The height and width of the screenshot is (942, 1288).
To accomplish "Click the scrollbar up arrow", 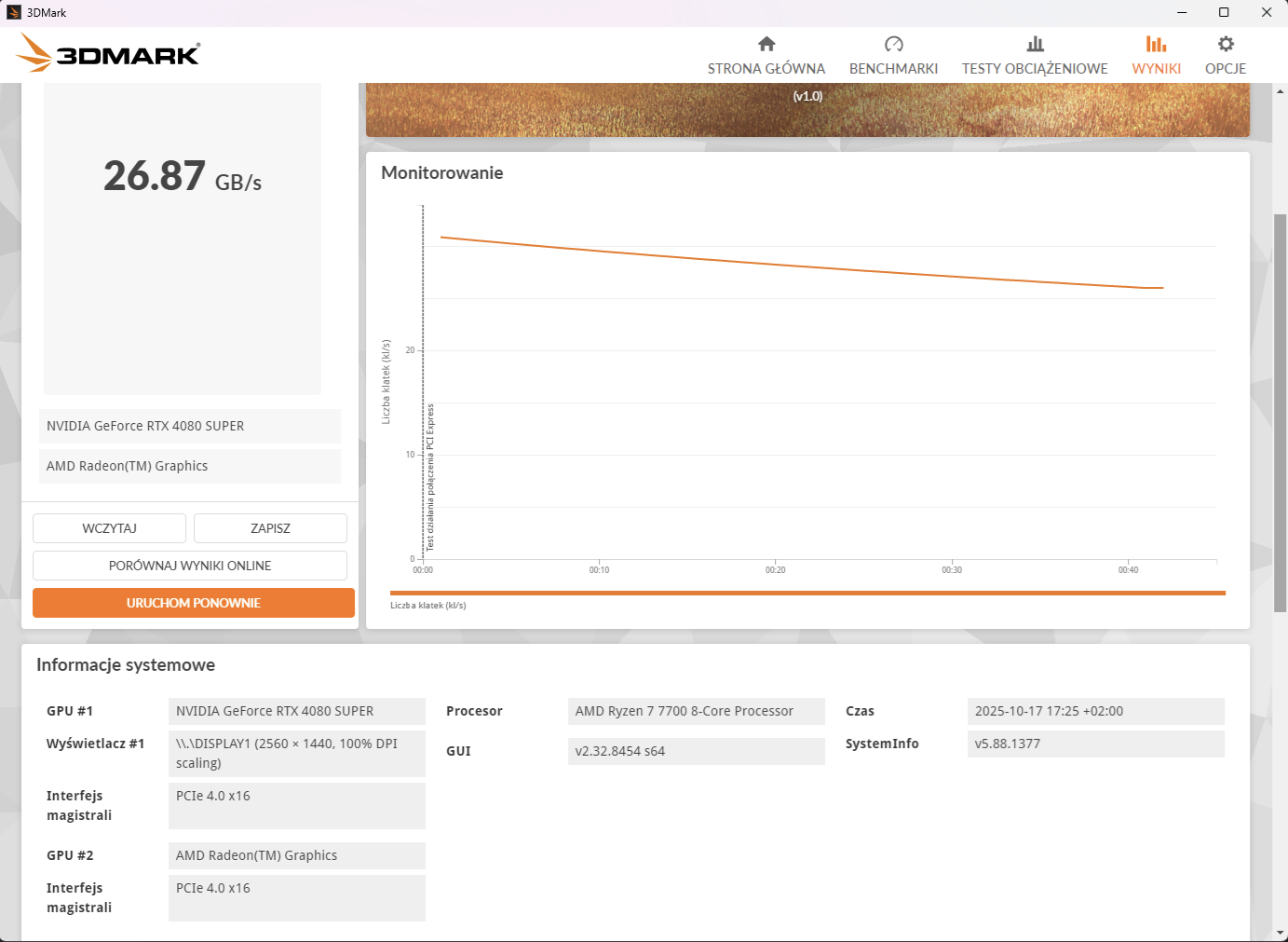I will [1281, 91].
